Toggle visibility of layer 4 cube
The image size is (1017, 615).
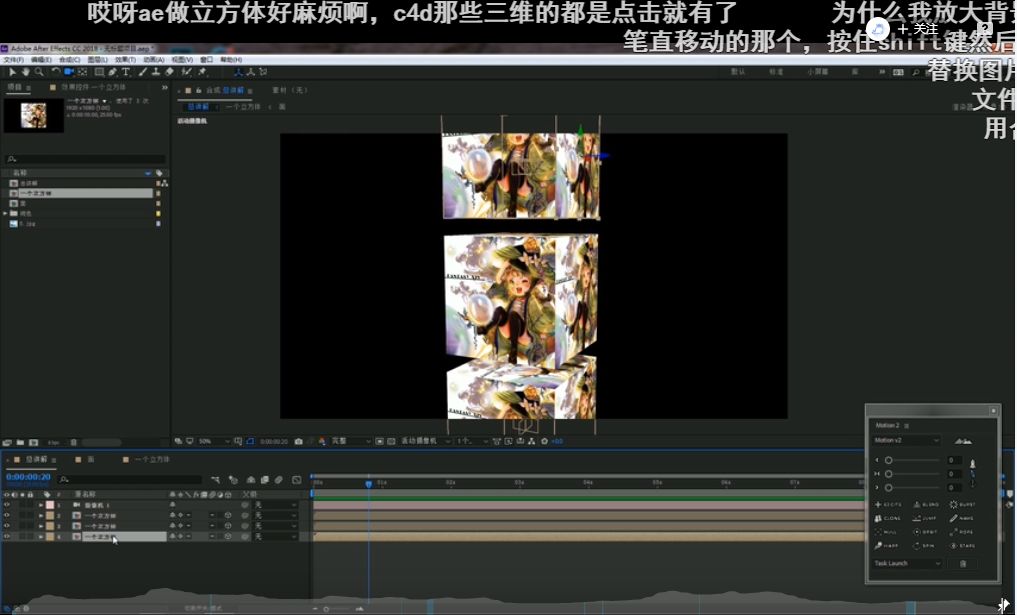tap(7, 537)
